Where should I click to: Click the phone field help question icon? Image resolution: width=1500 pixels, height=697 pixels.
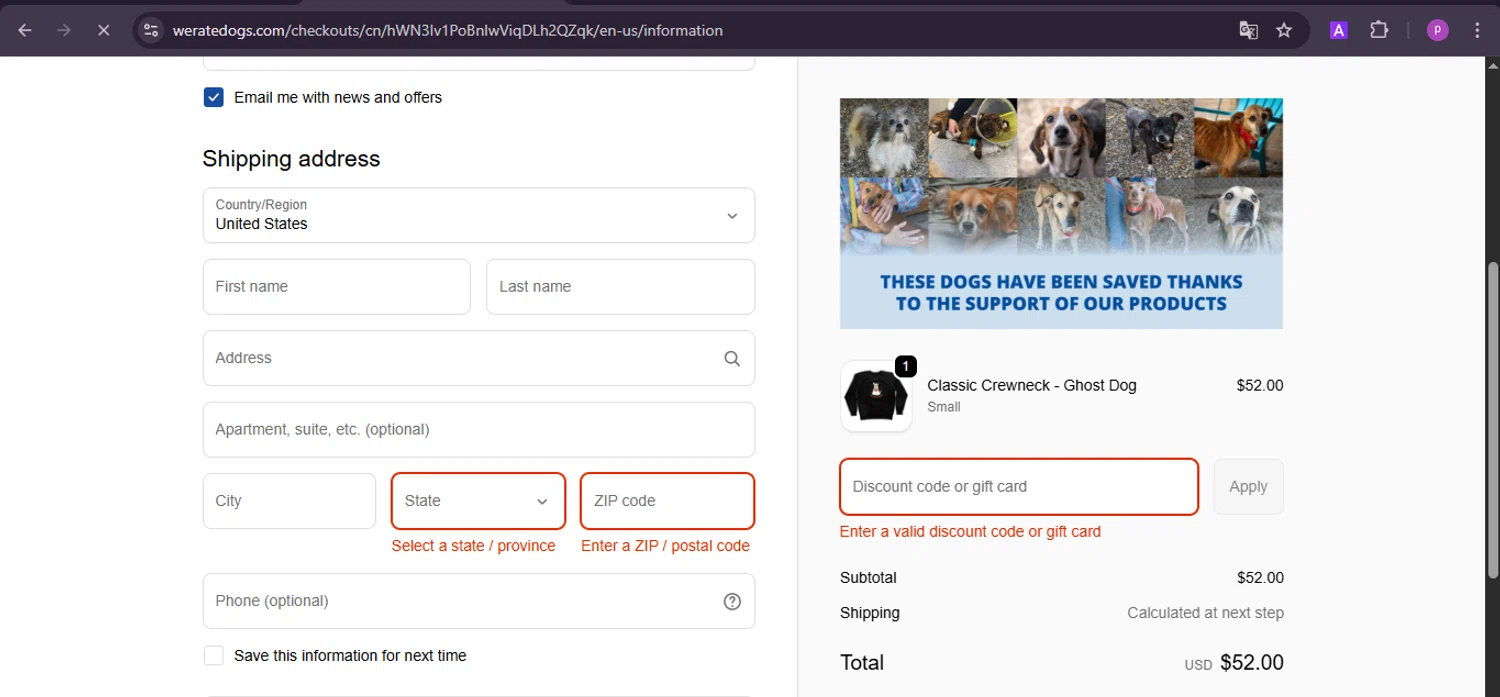click(x=732, y=601)
